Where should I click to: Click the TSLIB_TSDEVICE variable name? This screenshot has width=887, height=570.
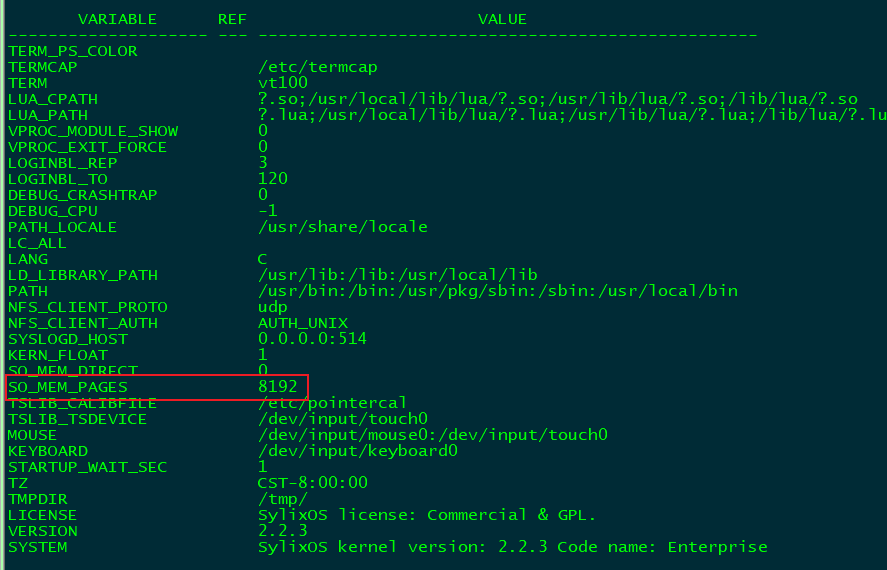click(x=77, y=420)
